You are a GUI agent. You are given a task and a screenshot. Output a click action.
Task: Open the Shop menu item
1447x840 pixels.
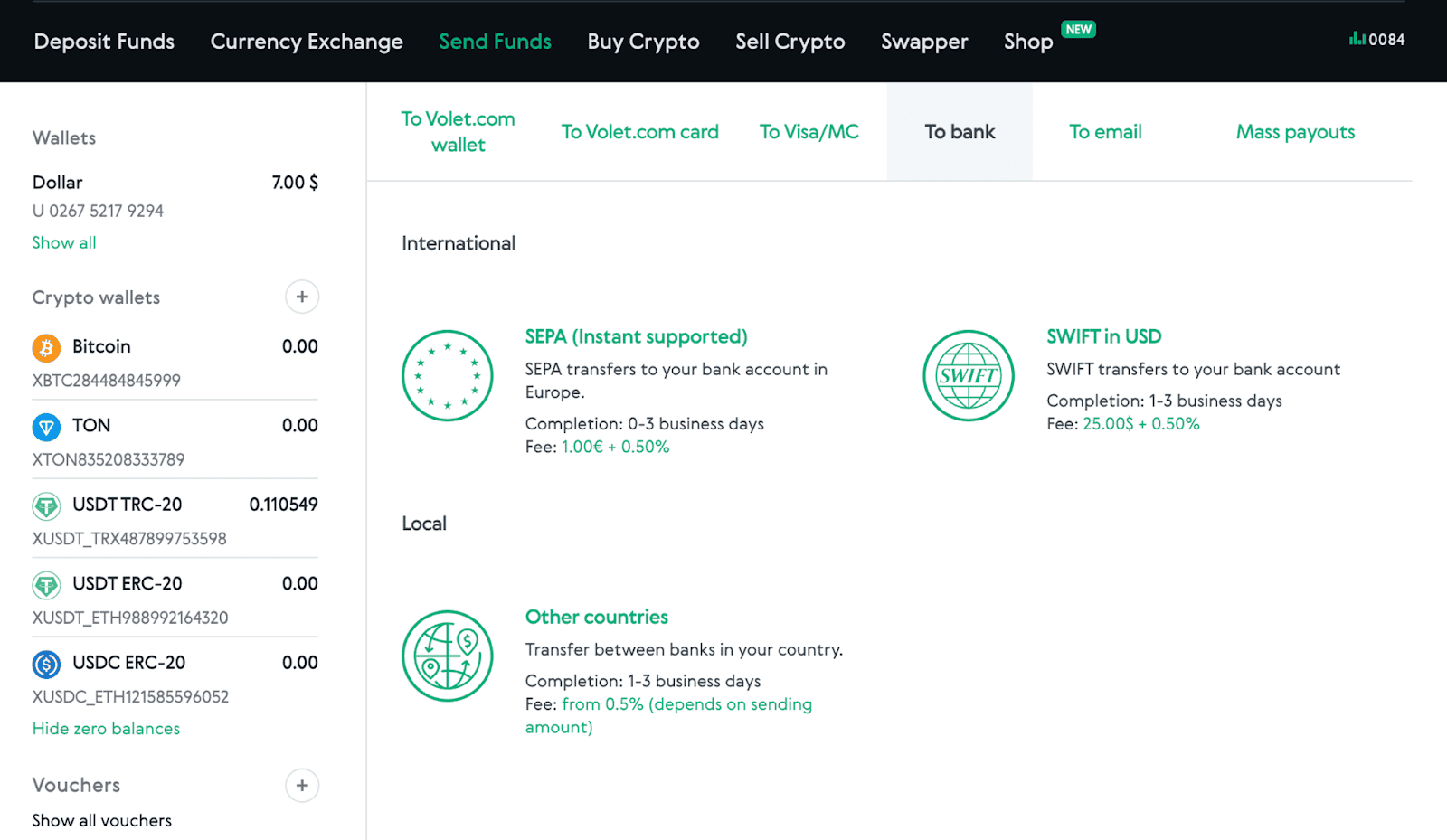click(x=1028, y=42)
